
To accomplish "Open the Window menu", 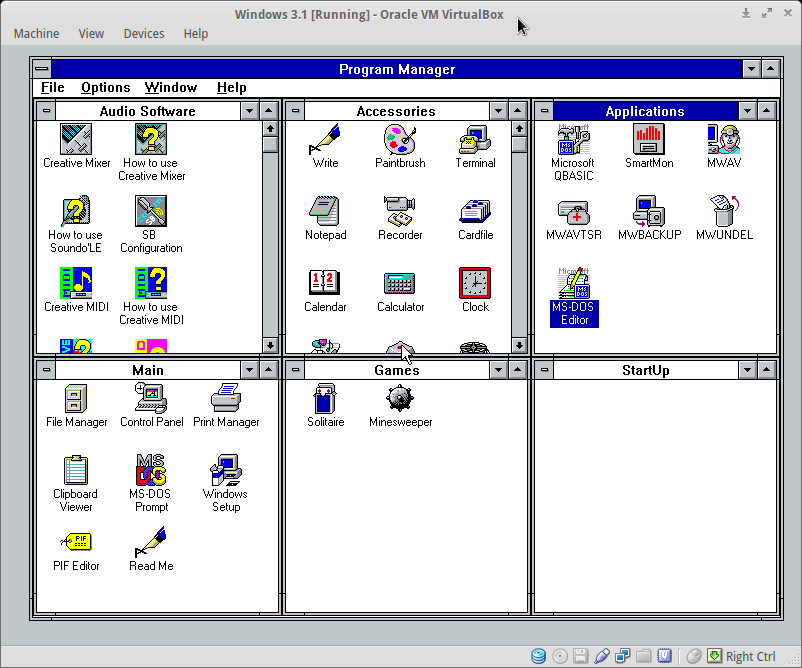I will (x=170, y=88).
